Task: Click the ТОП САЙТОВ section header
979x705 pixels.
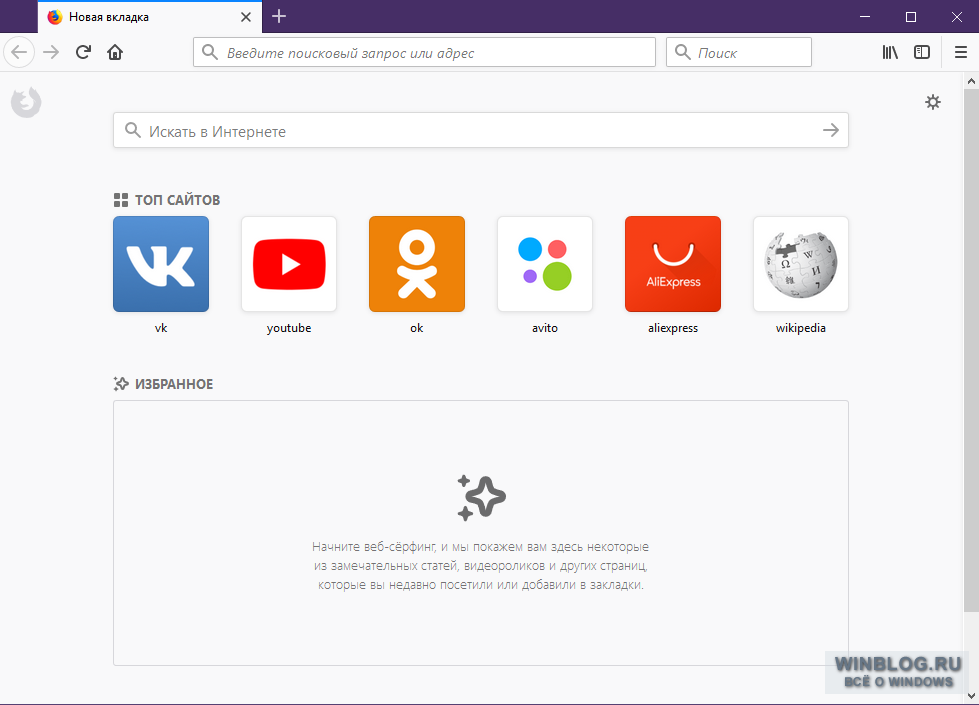Action: [167, 200]
